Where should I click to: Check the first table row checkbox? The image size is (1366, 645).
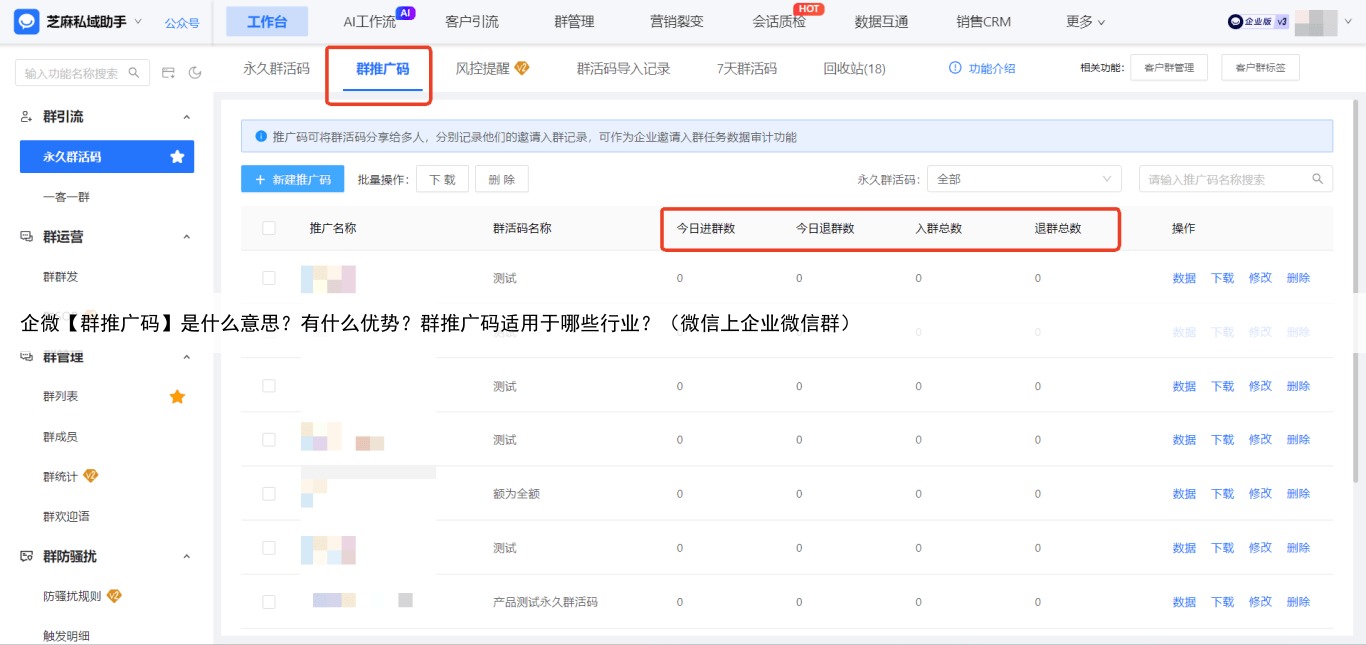tap(269, 278)
